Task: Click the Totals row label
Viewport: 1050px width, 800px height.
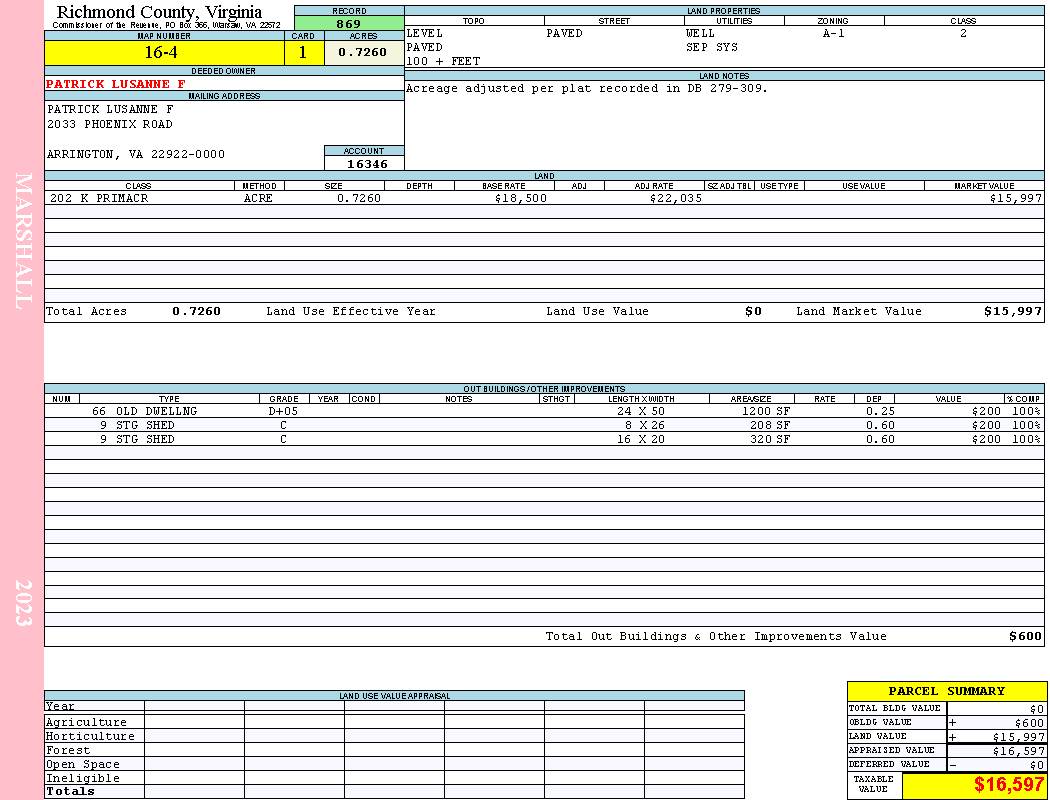Action: click(x=70, y=791)
